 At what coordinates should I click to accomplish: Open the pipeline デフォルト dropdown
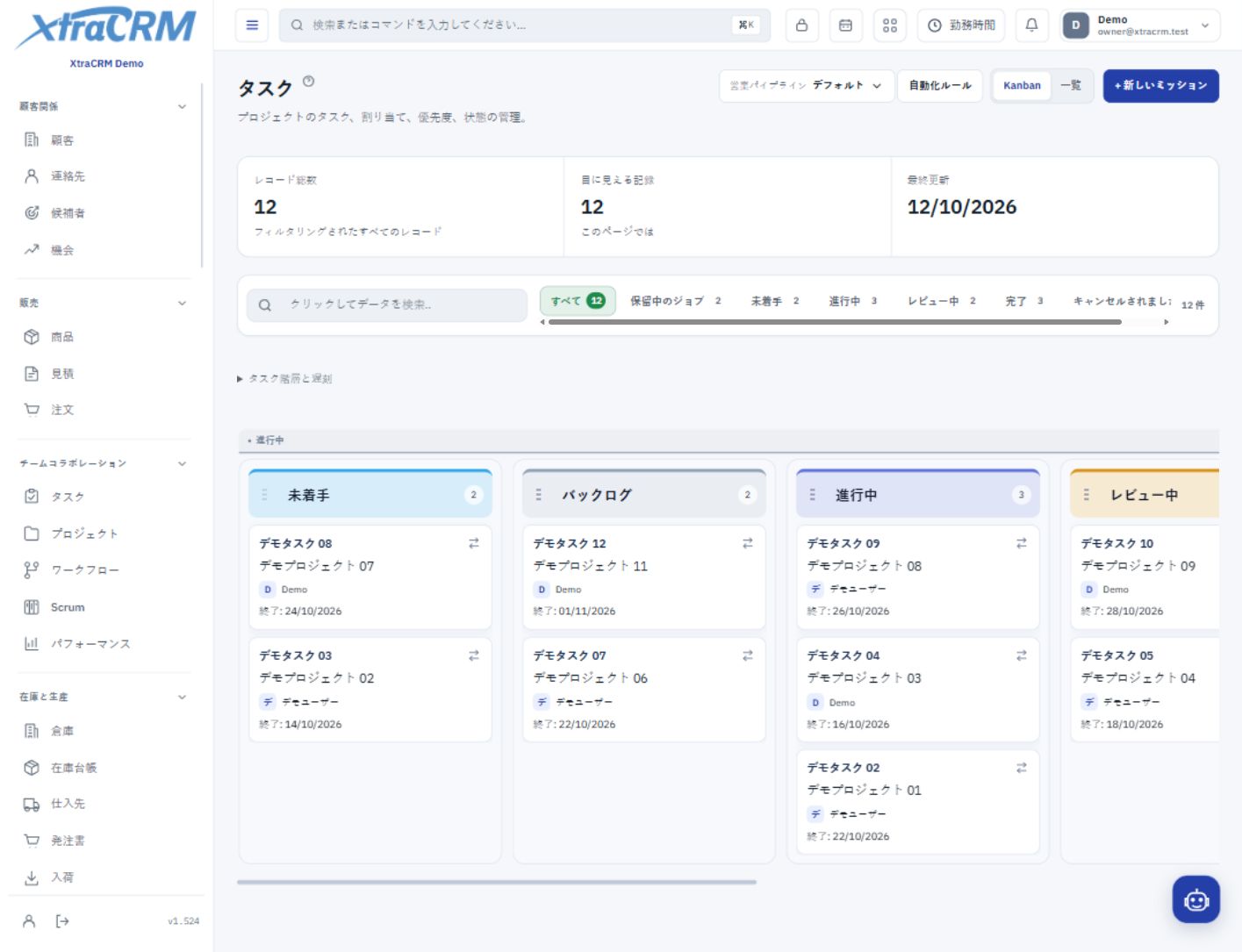pos(807,86)
